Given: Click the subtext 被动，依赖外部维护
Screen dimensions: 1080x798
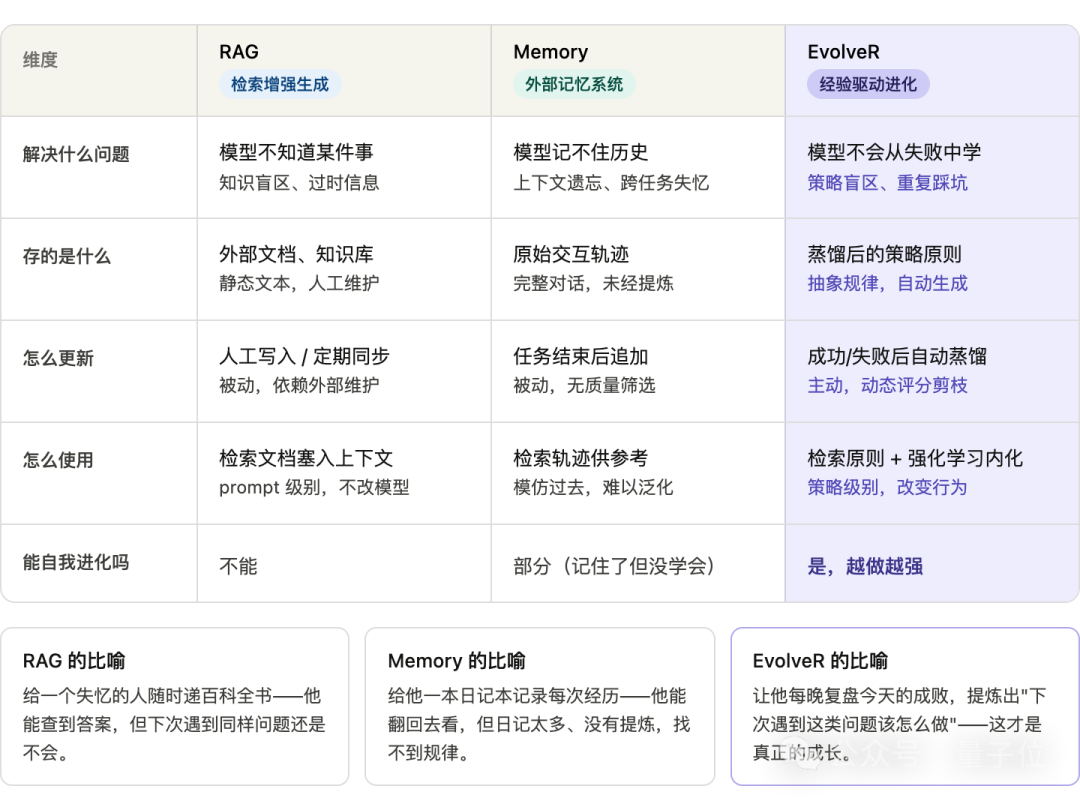Looking at the screenshot, I should [299, 385].
